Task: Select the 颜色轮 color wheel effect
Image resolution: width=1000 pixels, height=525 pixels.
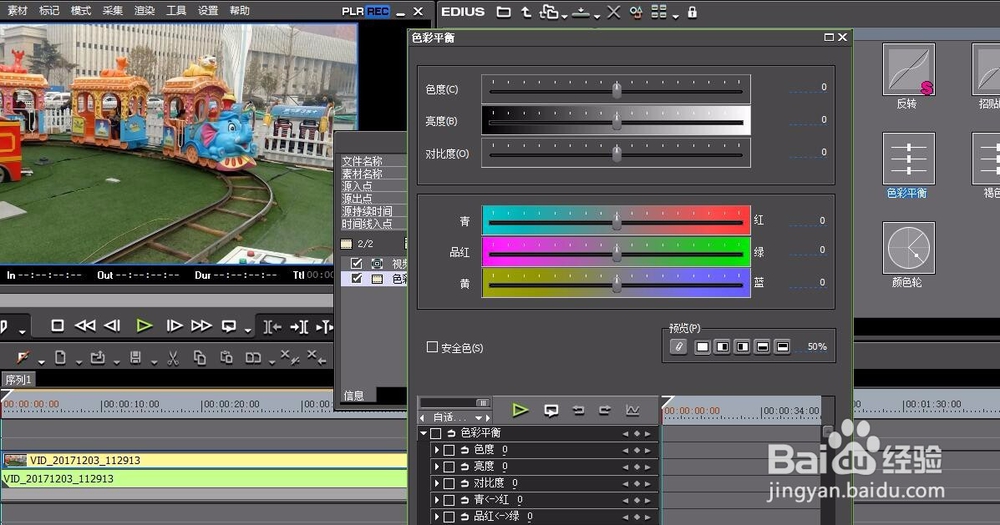Action: (x=908, y=248)
